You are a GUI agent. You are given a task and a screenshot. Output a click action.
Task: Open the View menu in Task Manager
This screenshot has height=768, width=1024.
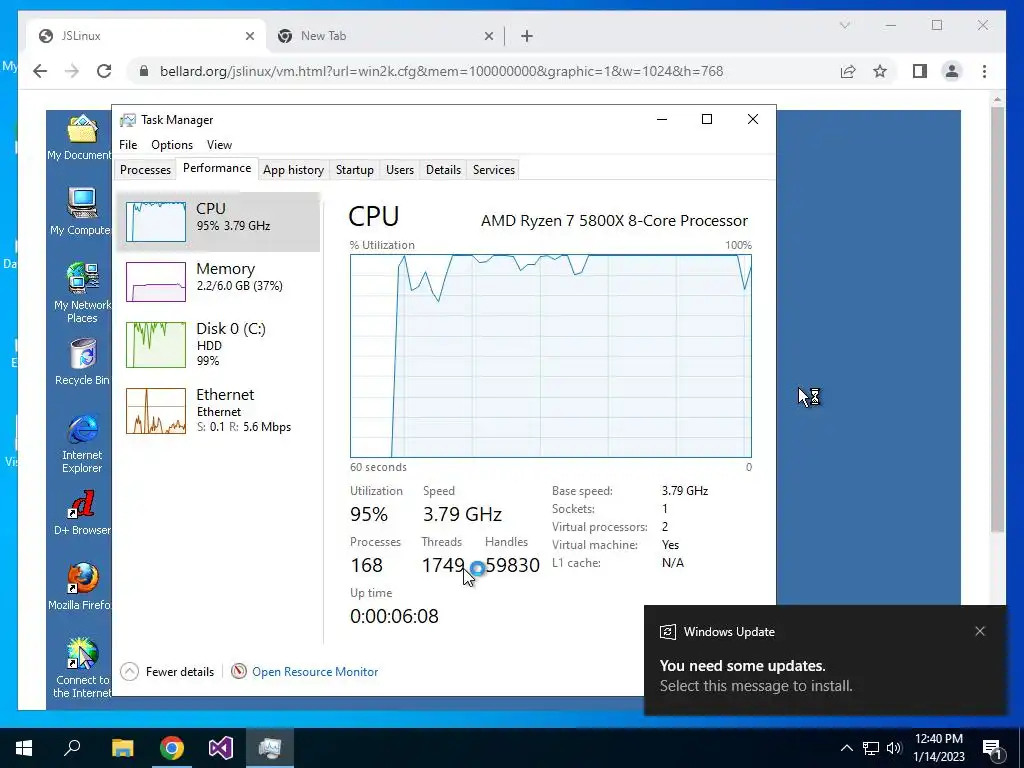[x=219, y=145]
